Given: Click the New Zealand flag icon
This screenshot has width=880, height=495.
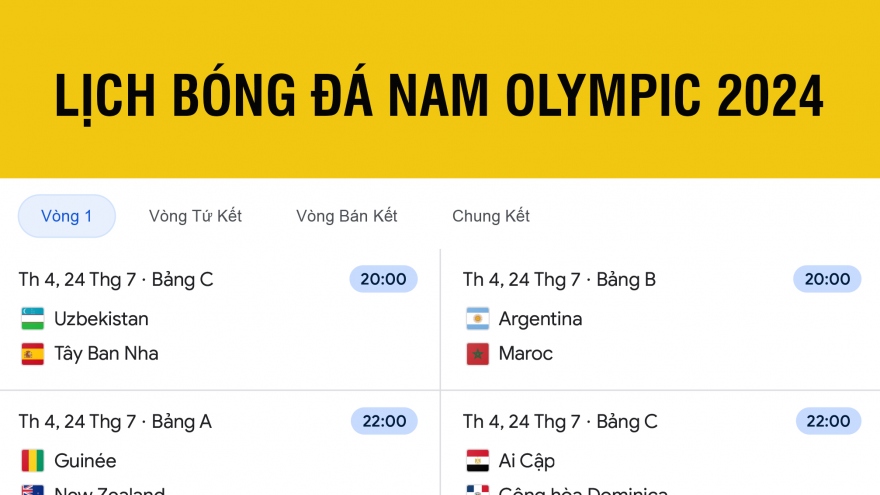Looking at the screenshot, I should [x=33, y=490].
